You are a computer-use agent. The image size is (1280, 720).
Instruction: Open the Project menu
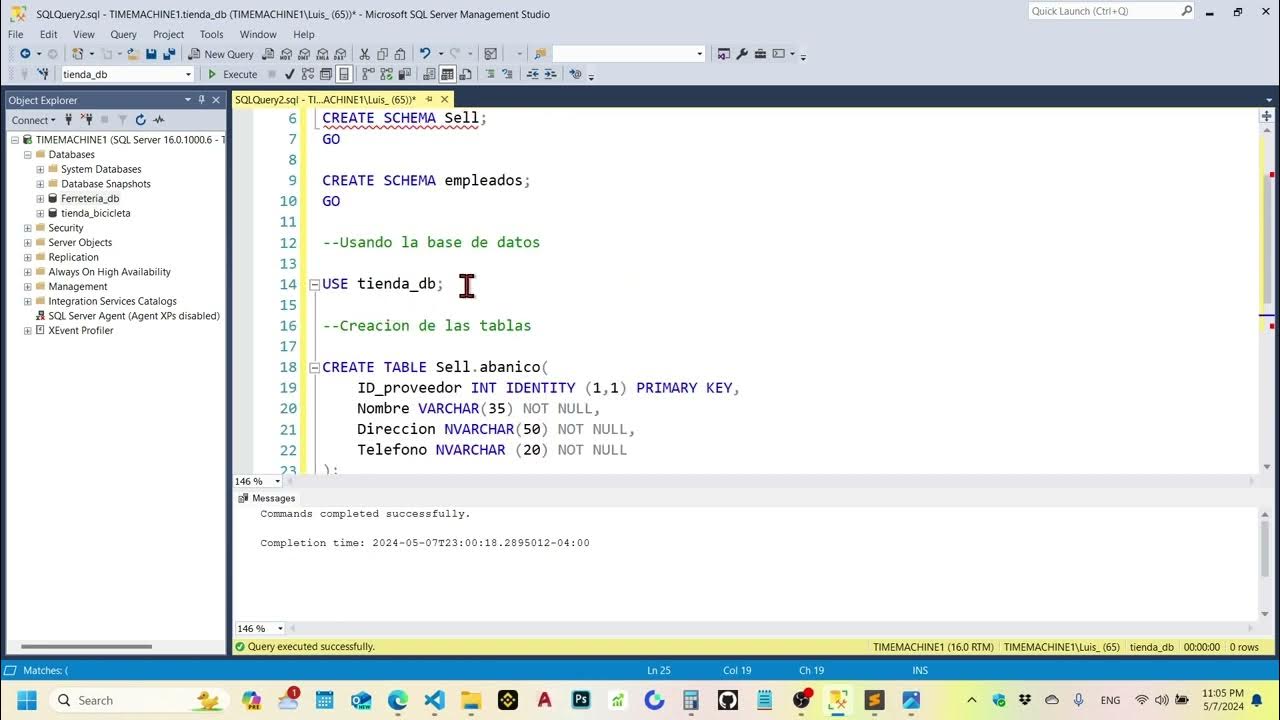point(168,34)
